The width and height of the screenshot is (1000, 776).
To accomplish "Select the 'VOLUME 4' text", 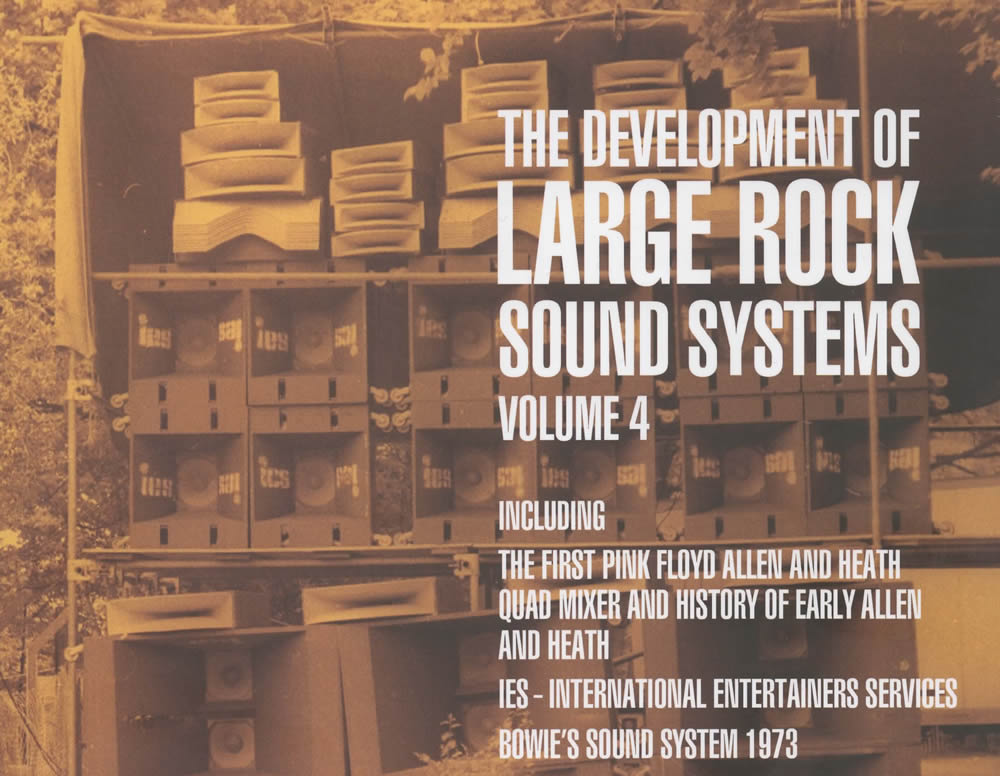I will click(x=573, y=419).
